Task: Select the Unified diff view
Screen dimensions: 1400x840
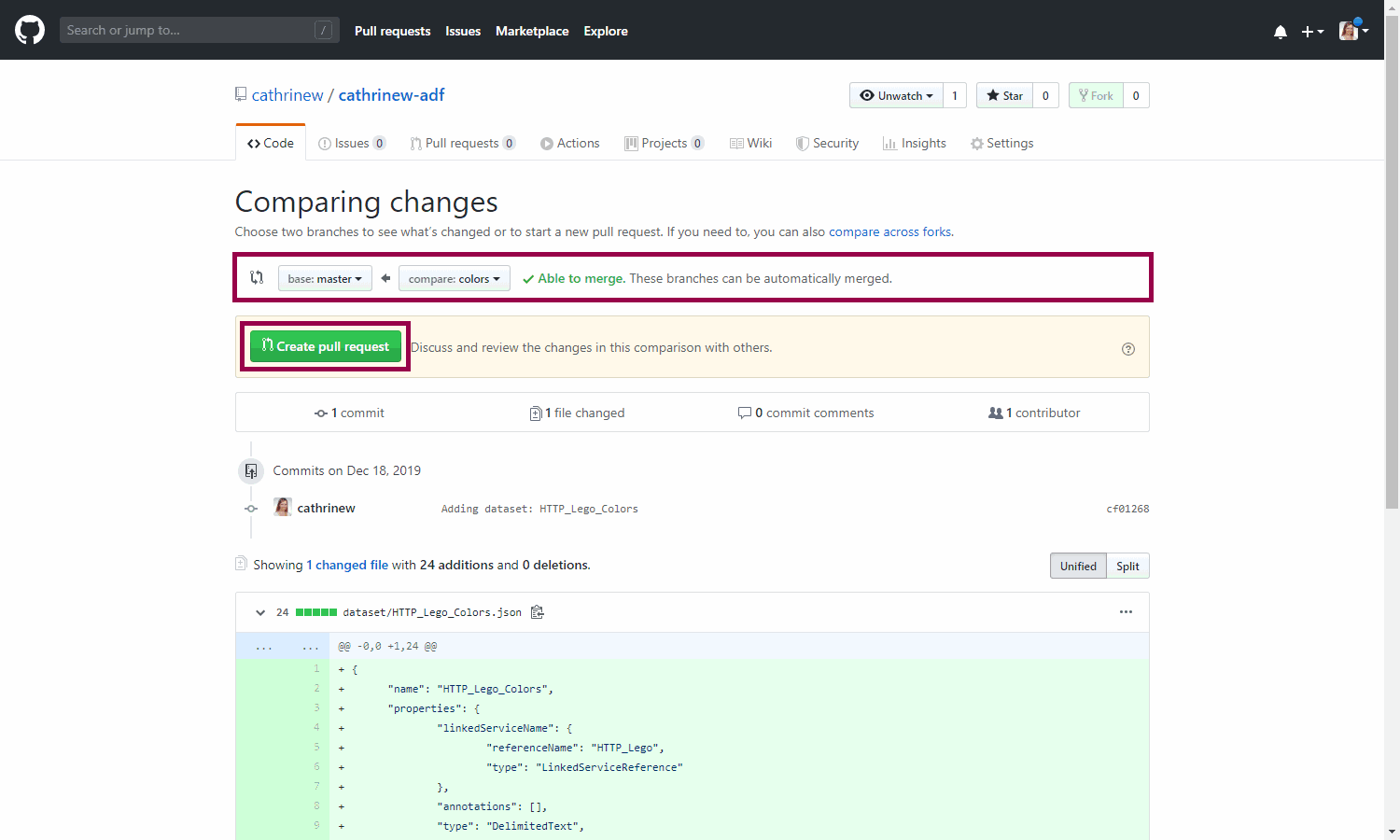Action: 1078,566
